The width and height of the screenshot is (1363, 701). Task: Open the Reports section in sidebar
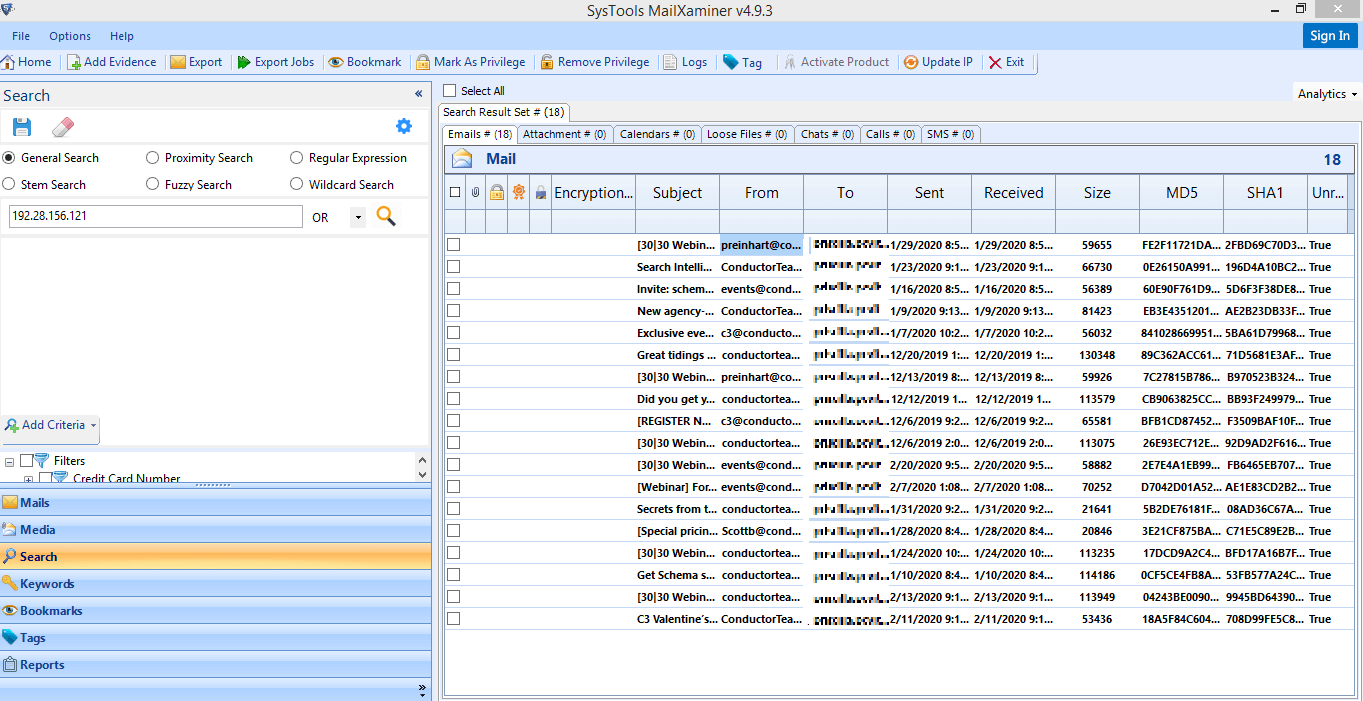(216, 665)
